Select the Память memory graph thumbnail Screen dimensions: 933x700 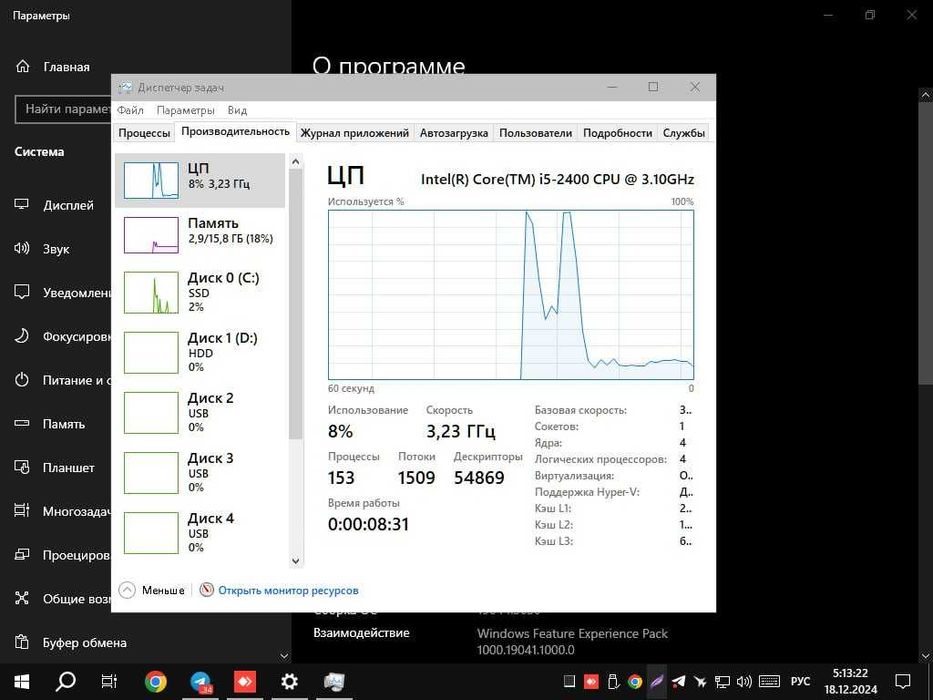pyautogui.click(x=151, y=235)
